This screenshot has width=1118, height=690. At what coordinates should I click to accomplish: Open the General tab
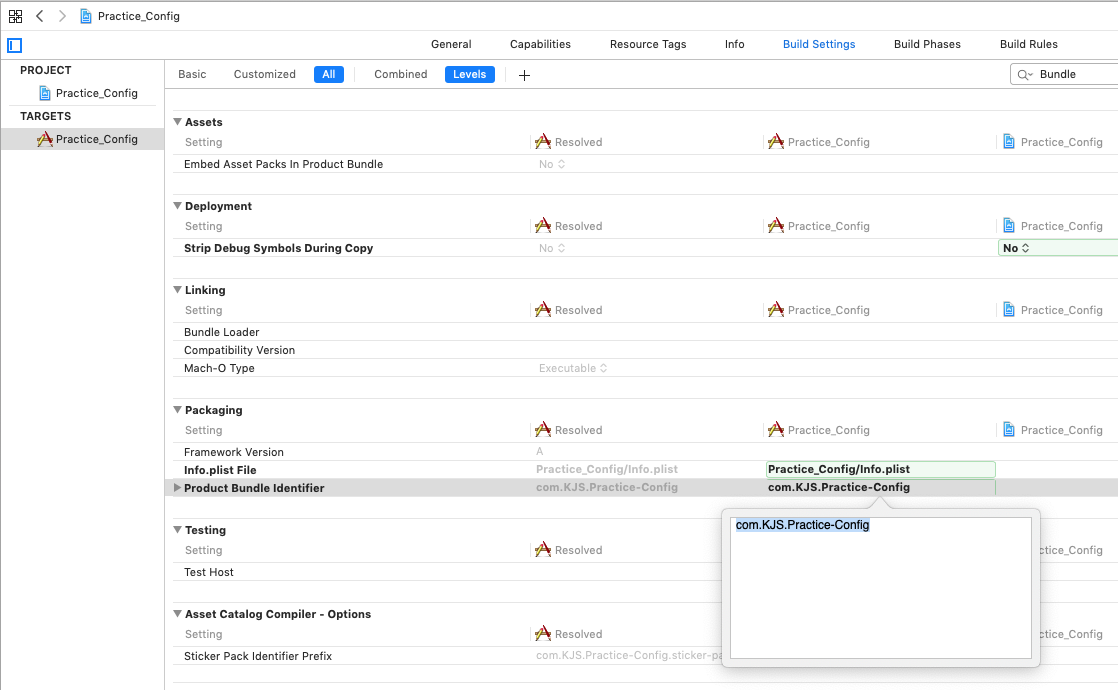tap(451, 44)
